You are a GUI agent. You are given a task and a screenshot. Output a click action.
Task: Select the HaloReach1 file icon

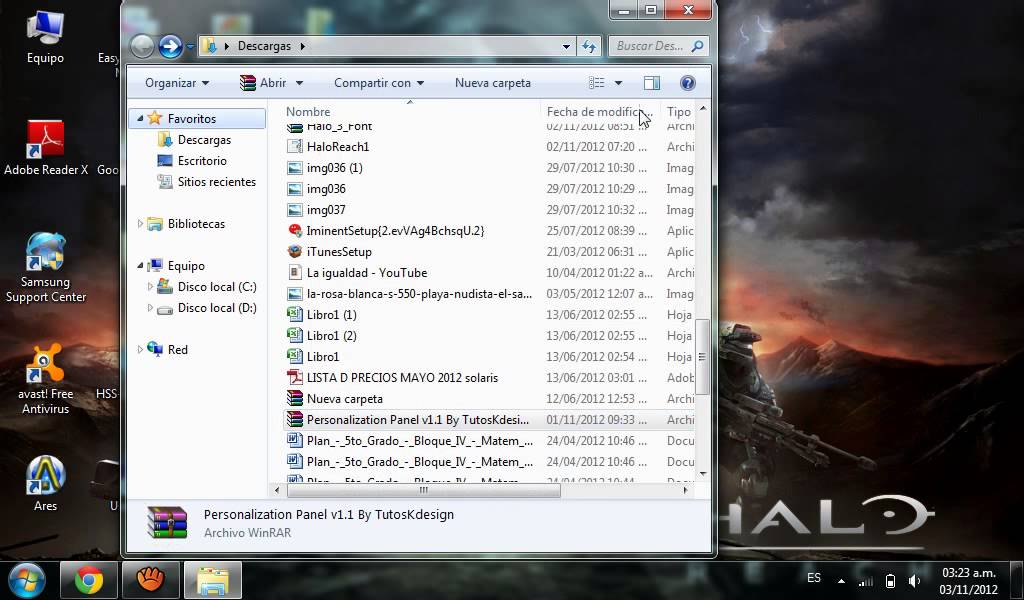(x=295, y=147)
